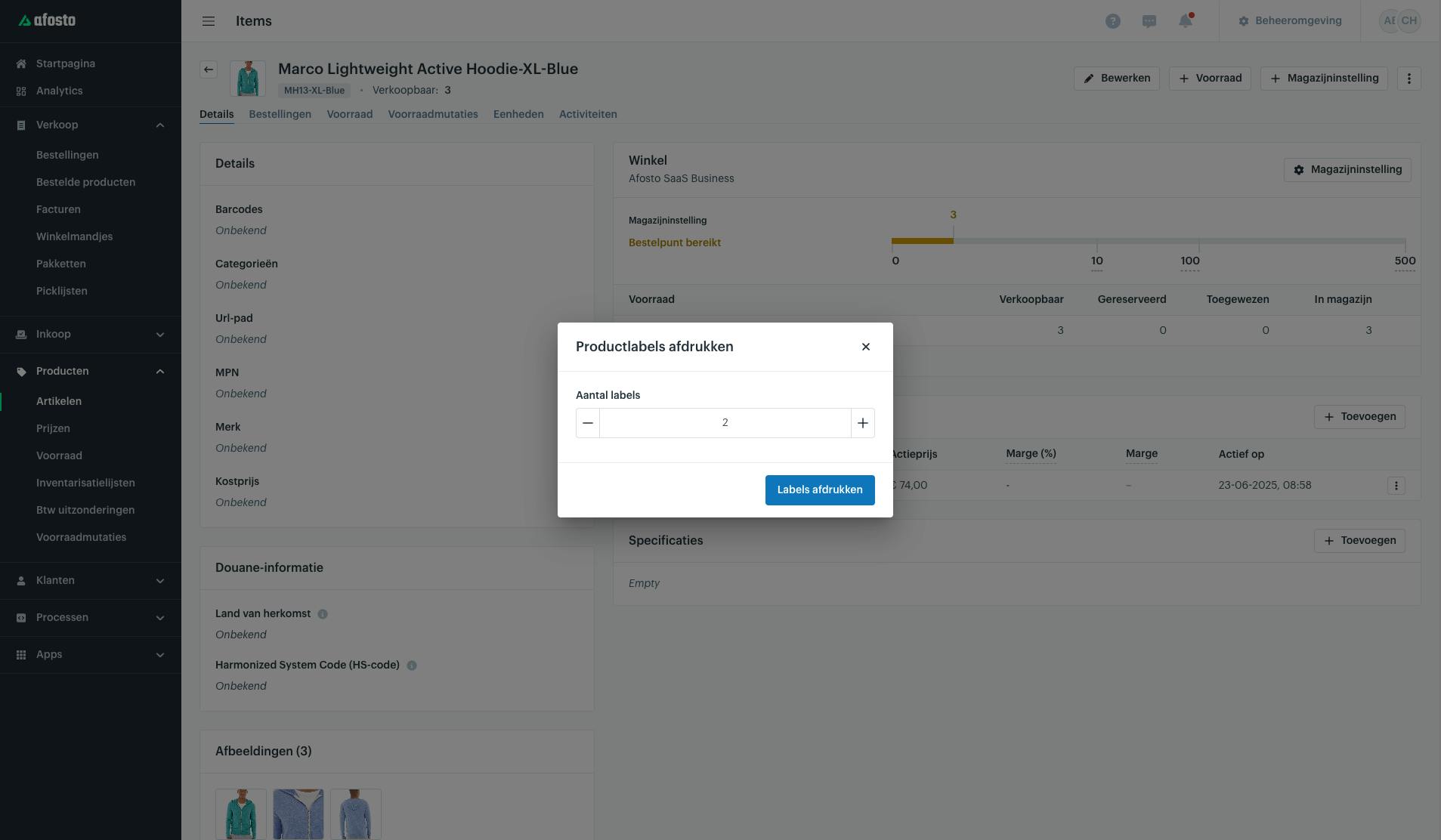Click the Bewerken button
Viewport: 1441px width, 840px height.
tap(1116, 79)
